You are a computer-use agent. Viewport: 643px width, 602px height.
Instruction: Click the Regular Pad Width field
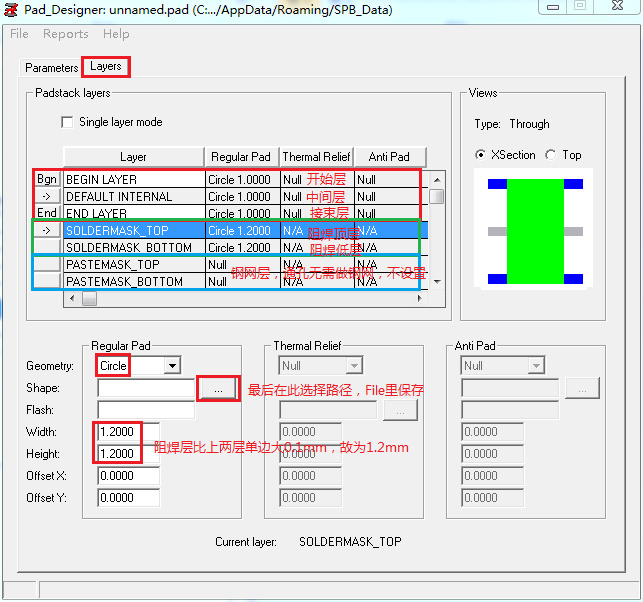[x=129, y=432]
